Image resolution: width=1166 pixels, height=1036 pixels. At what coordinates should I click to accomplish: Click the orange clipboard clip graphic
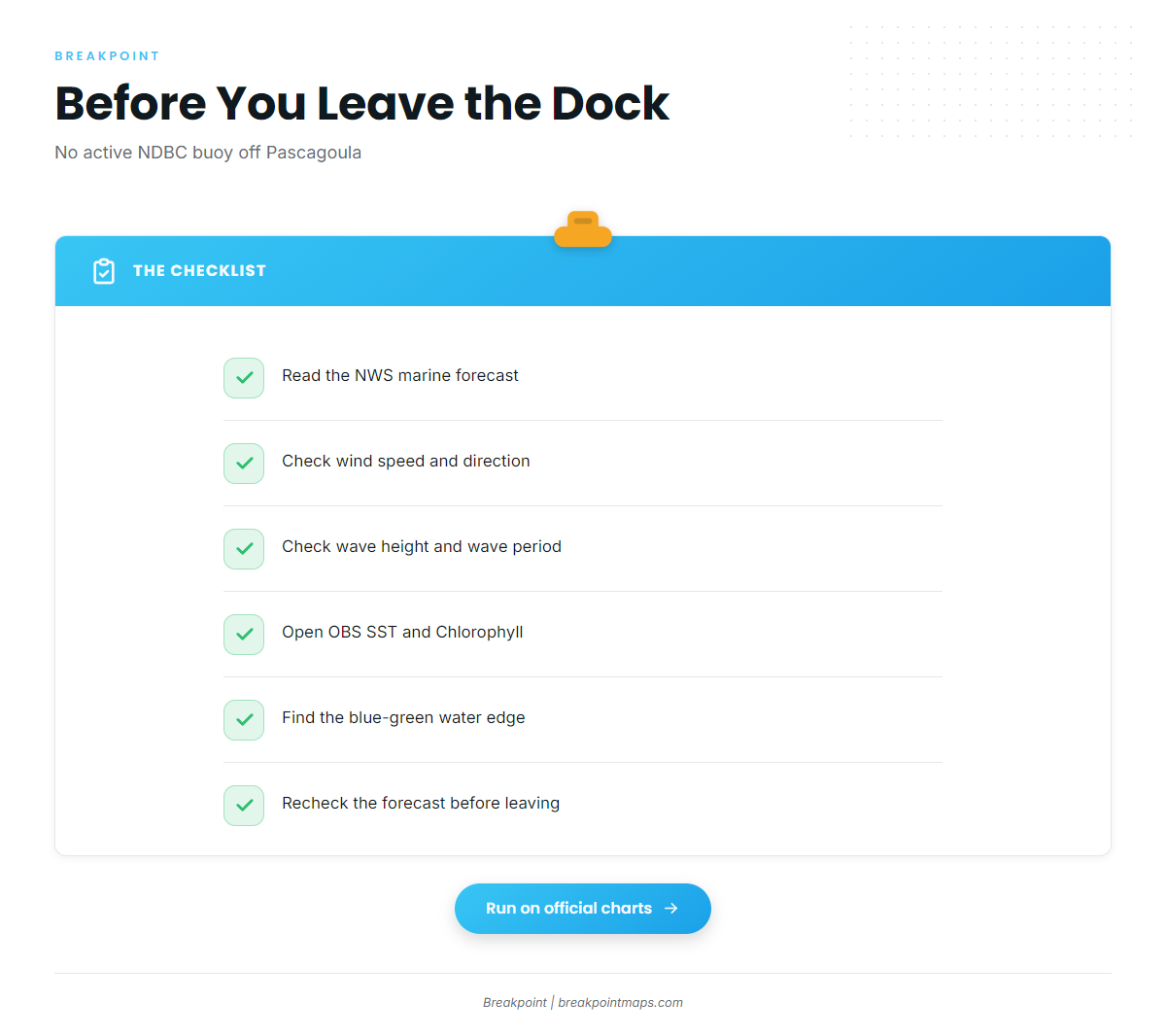pos(583,229)
